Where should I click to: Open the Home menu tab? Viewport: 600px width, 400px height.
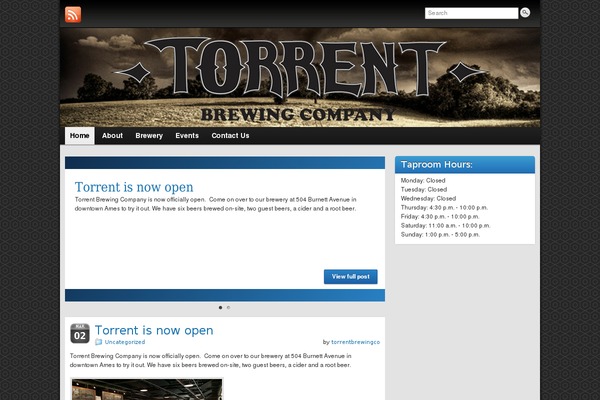click(x=80, y=136)
